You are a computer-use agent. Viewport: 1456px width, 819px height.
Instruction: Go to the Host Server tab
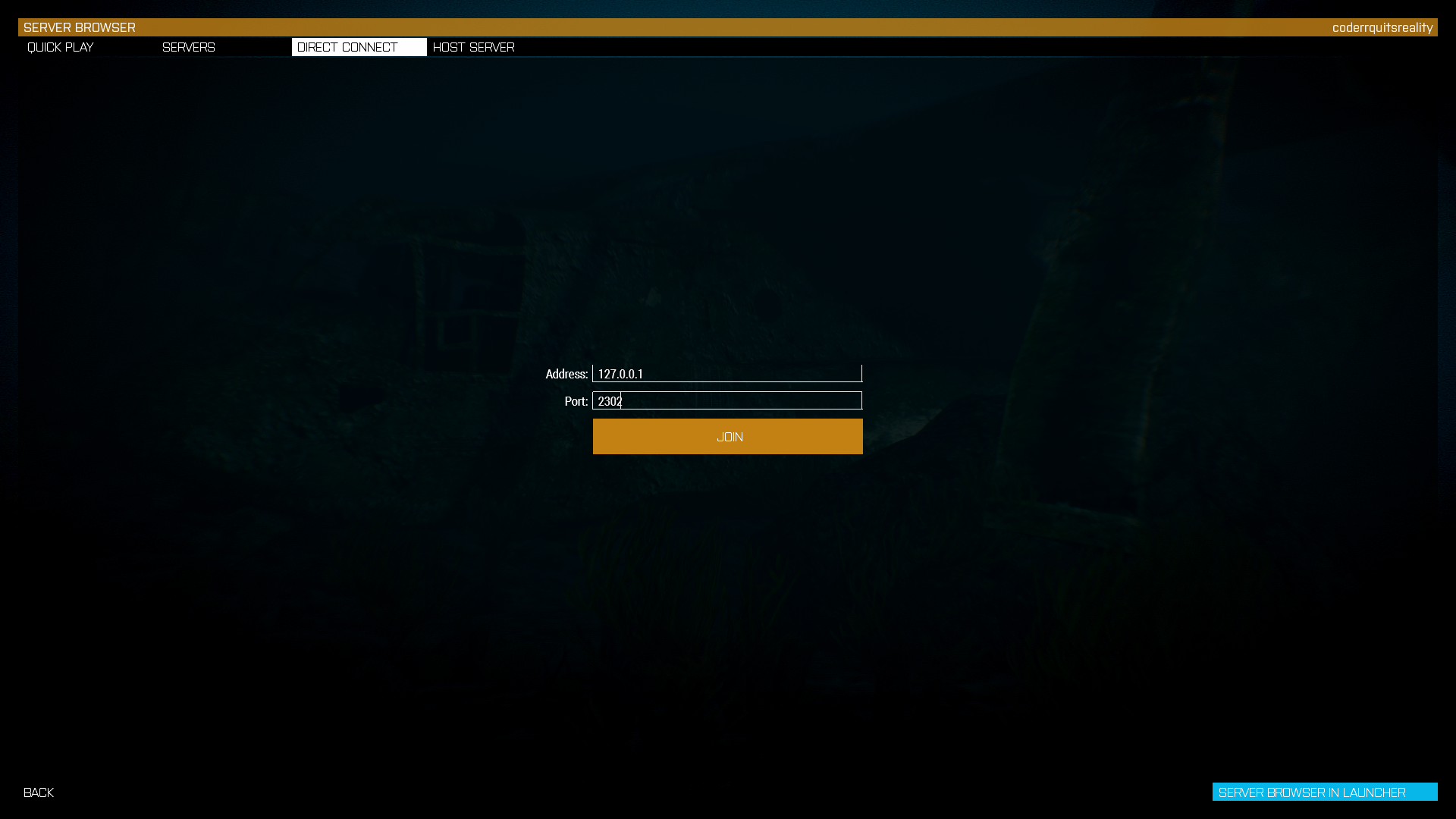pyautogui.click(x=494, y=47)
